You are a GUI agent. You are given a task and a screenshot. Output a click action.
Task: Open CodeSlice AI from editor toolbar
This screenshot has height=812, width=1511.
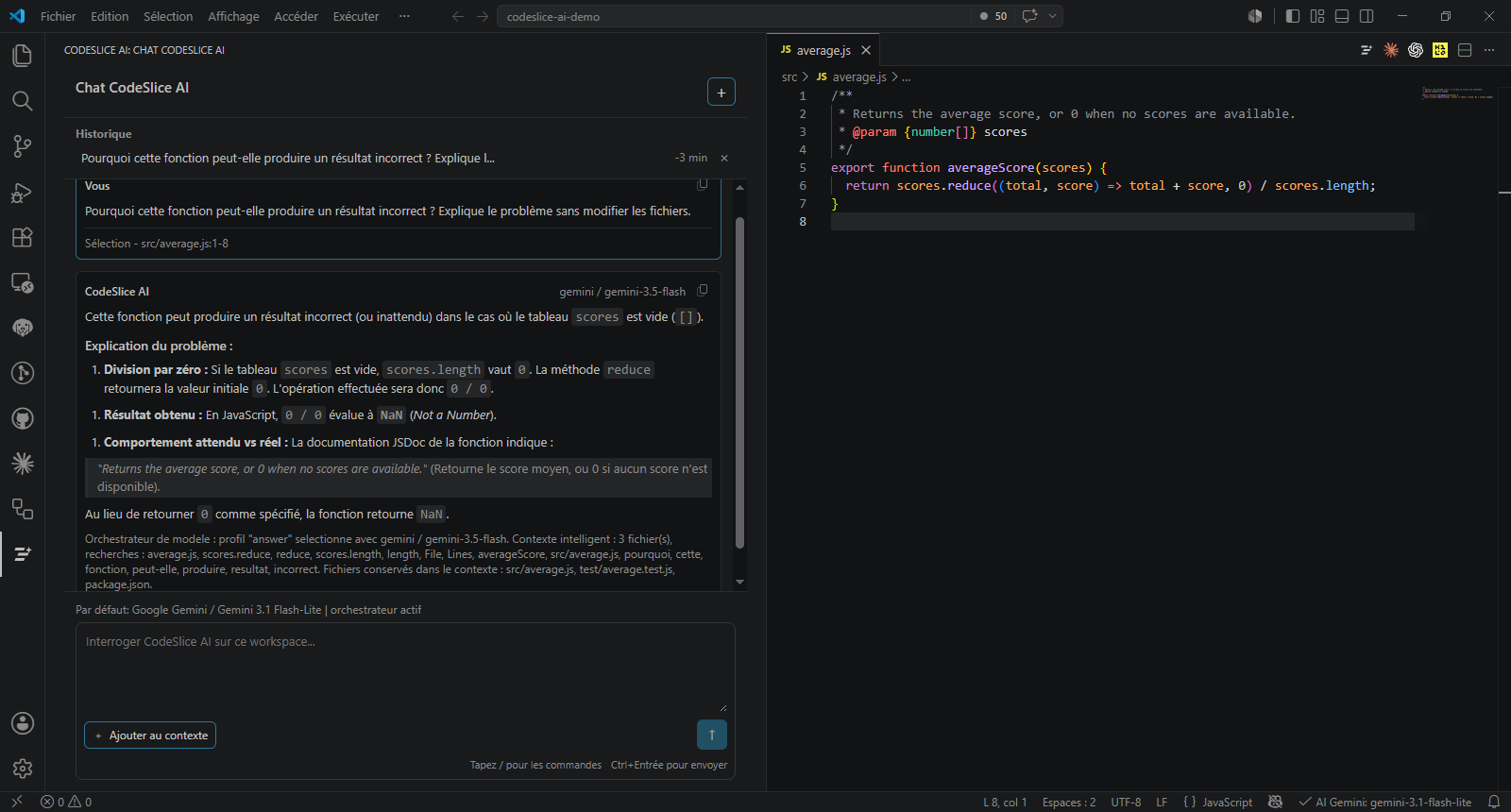[x=1366, y=50]
